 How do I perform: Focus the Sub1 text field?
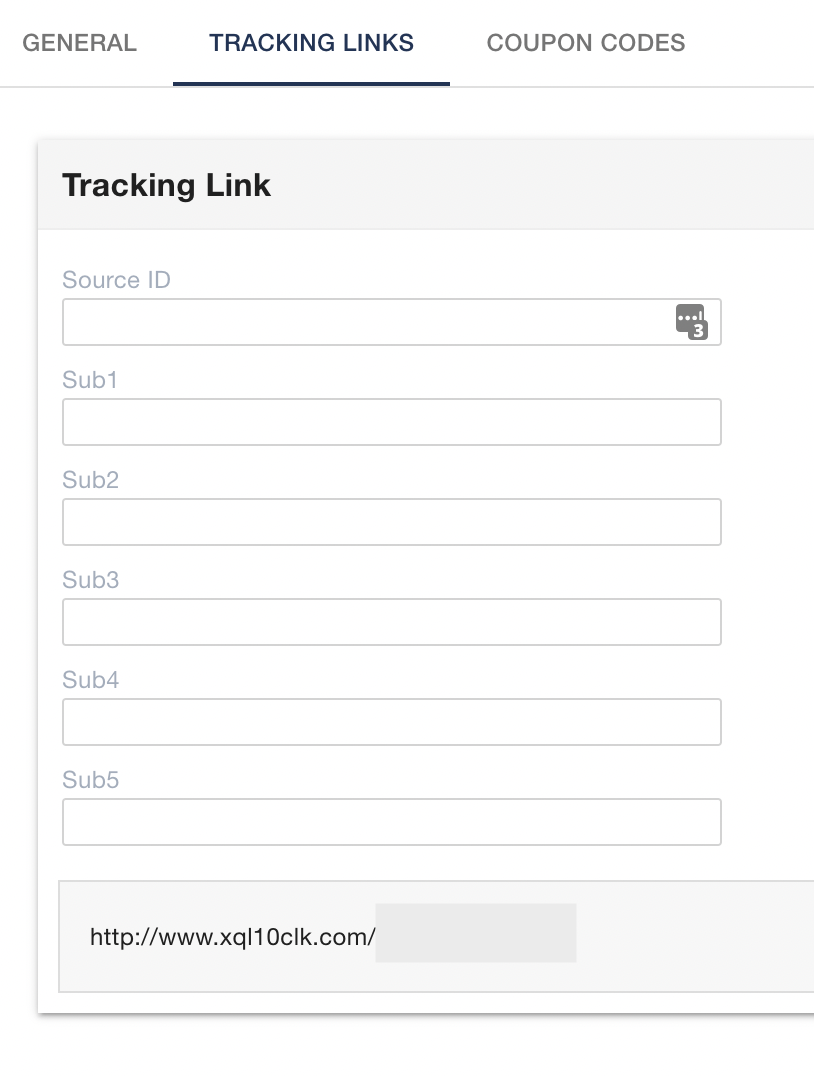click(391, 422)
